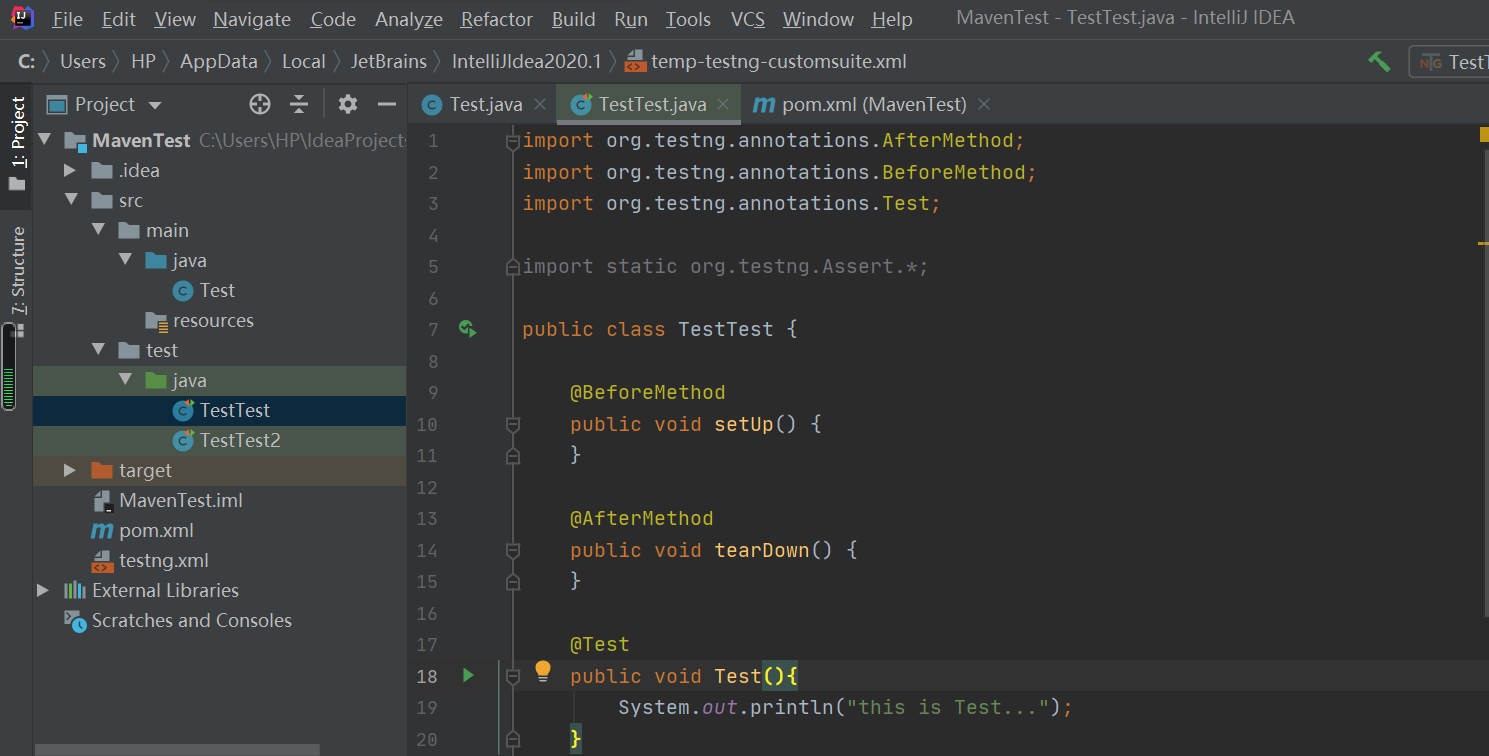Screen dimensions: 1489x756
Task: Click IntelliJIdea2020.1 breadcrumb in navigation bar
Action: pos(526,62)
